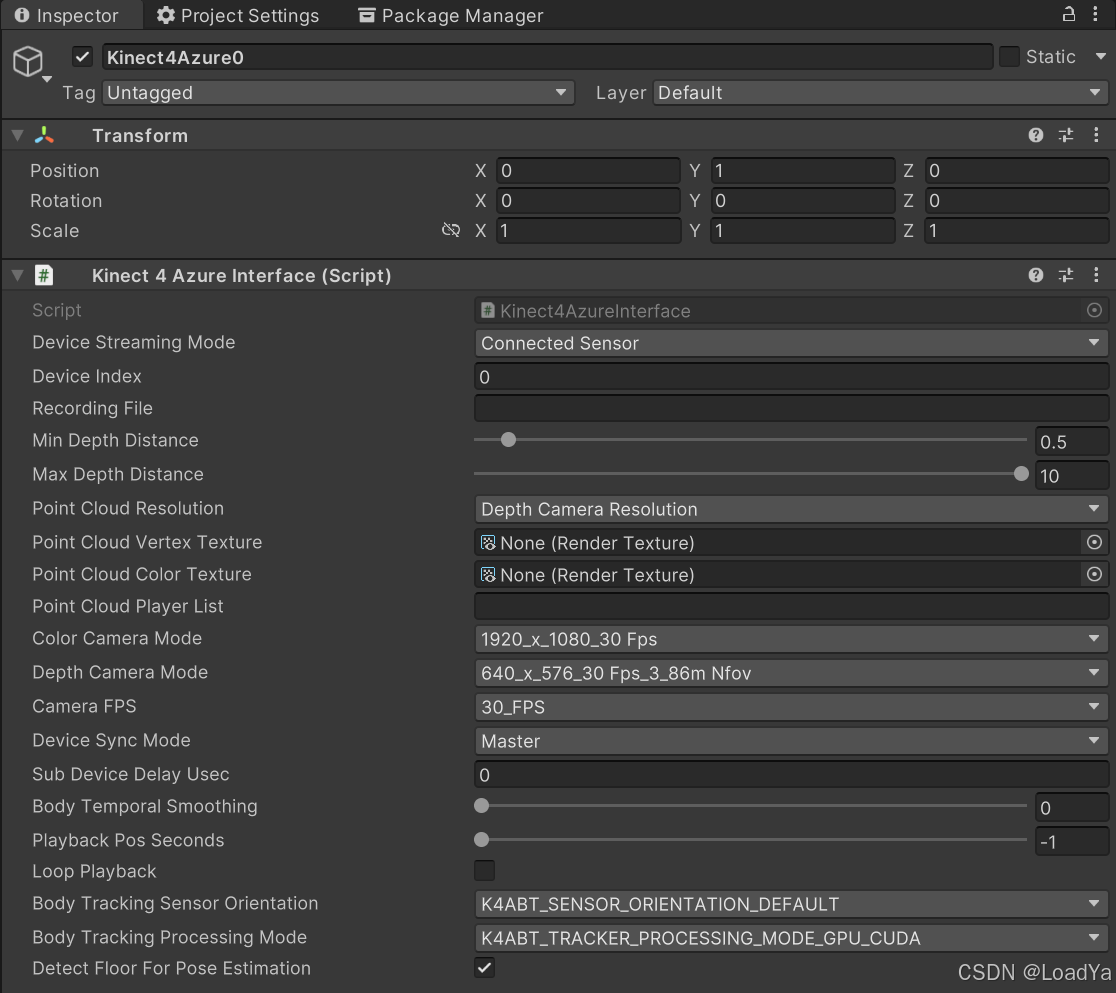Viewport: 1116px width, 993px height.
Task: Click the Max Depth Distance slider handle
Action: pyautogui.click(x=1021, y=473)
